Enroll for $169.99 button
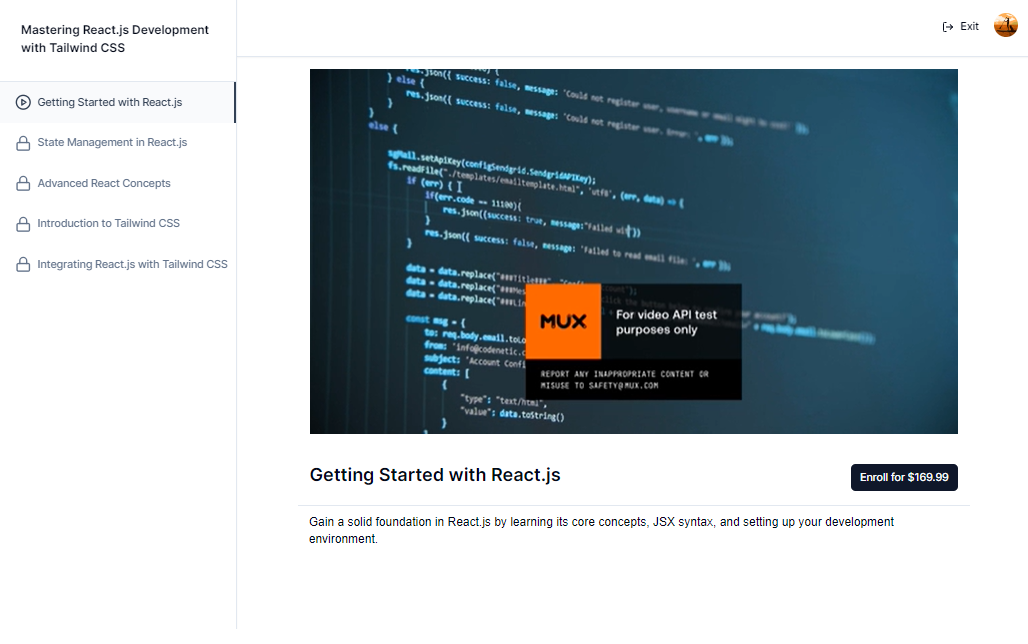 [904, 477]
